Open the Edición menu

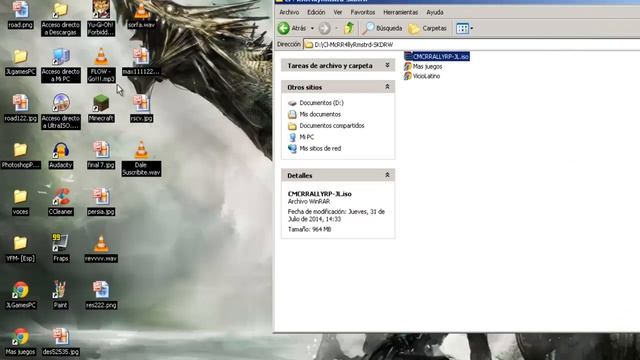pyautogui.click(x=316, y=12)
